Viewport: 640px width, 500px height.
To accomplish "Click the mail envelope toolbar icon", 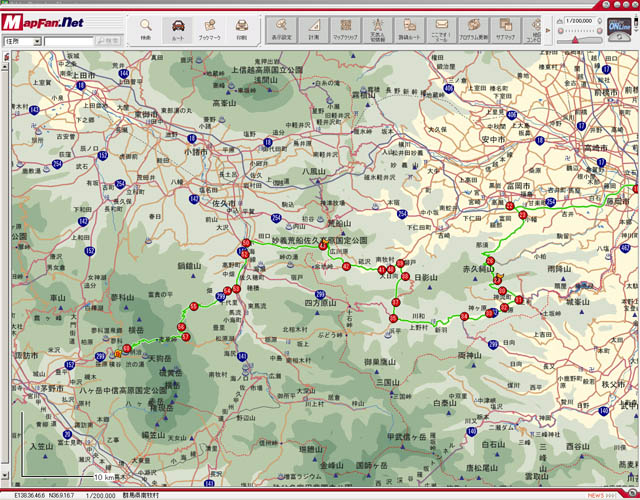I will 441,27.
